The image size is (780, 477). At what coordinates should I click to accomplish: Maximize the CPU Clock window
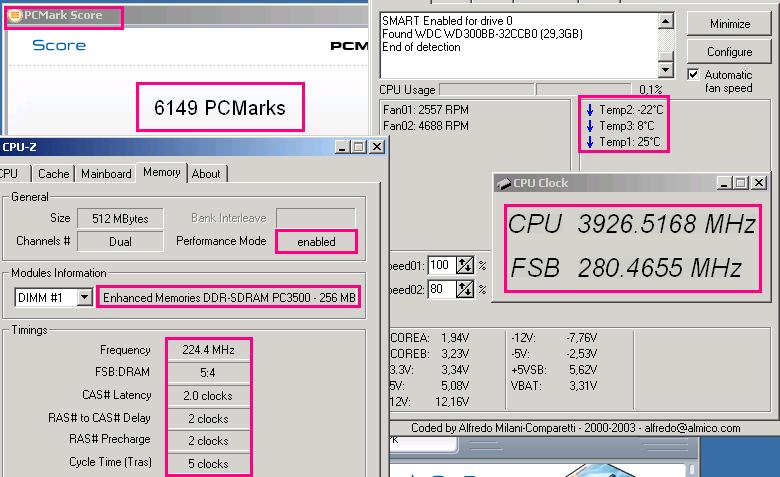pos(741,183)
